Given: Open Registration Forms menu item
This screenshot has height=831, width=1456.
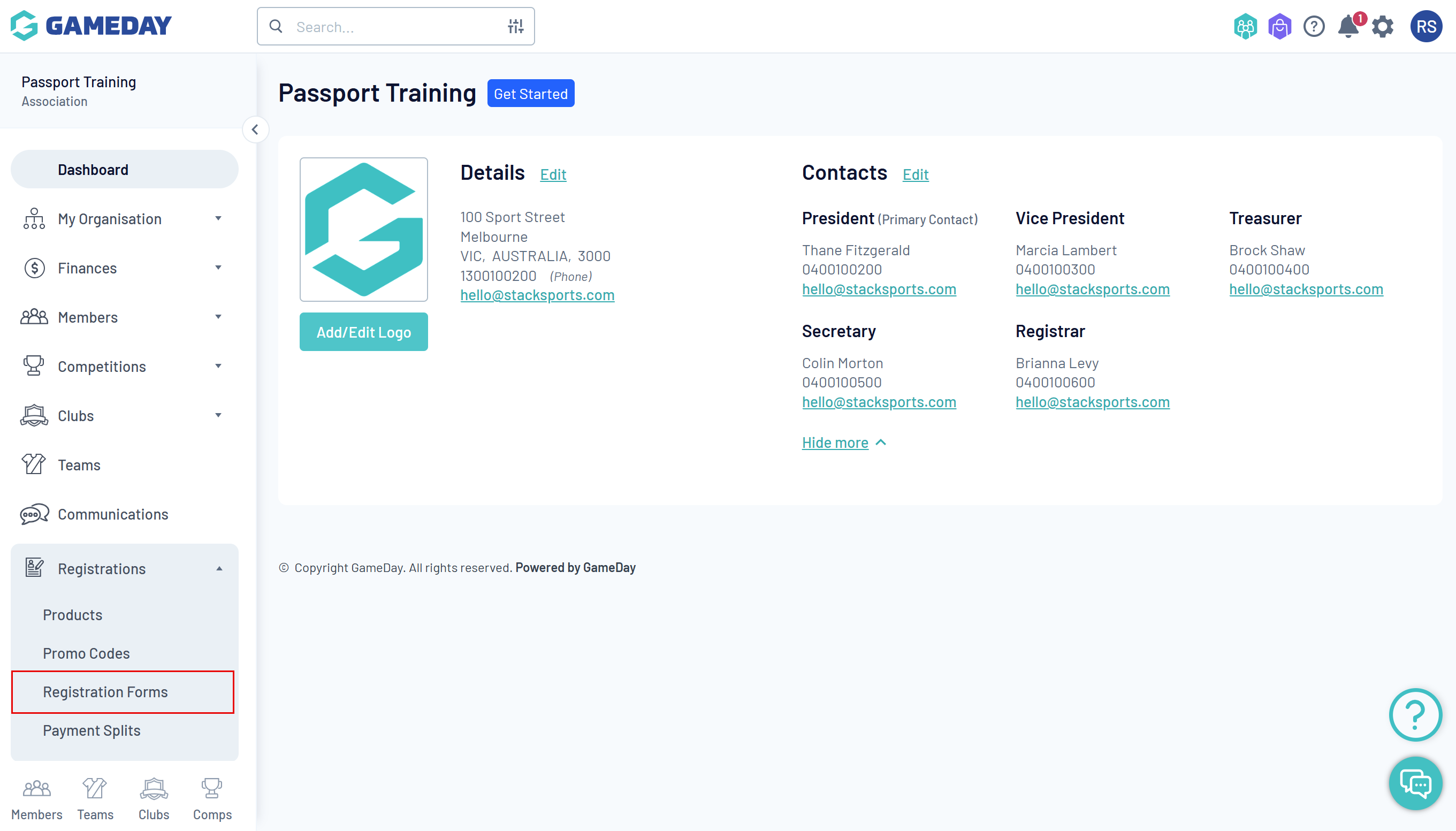Looking at the screenshot, I should [x=105, y=692].
